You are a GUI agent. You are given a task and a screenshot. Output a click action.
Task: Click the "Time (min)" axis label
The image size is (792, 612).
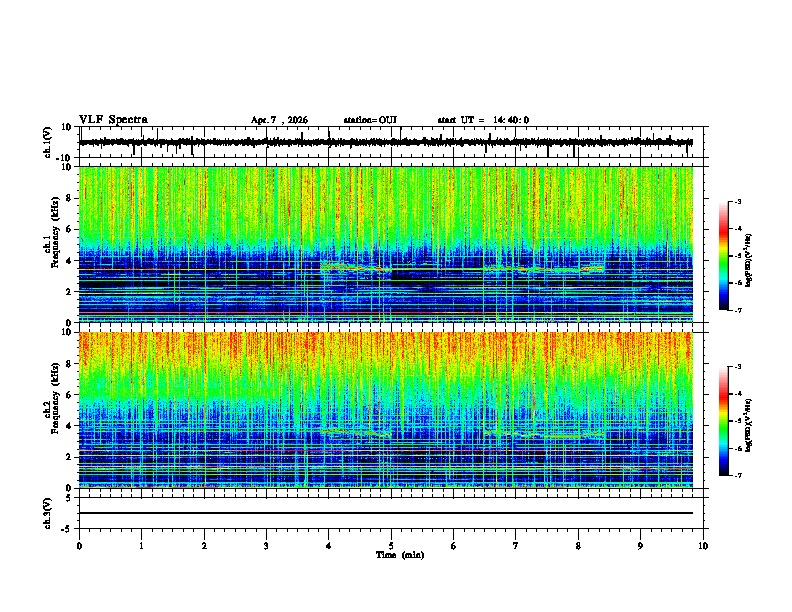[400, 555]
